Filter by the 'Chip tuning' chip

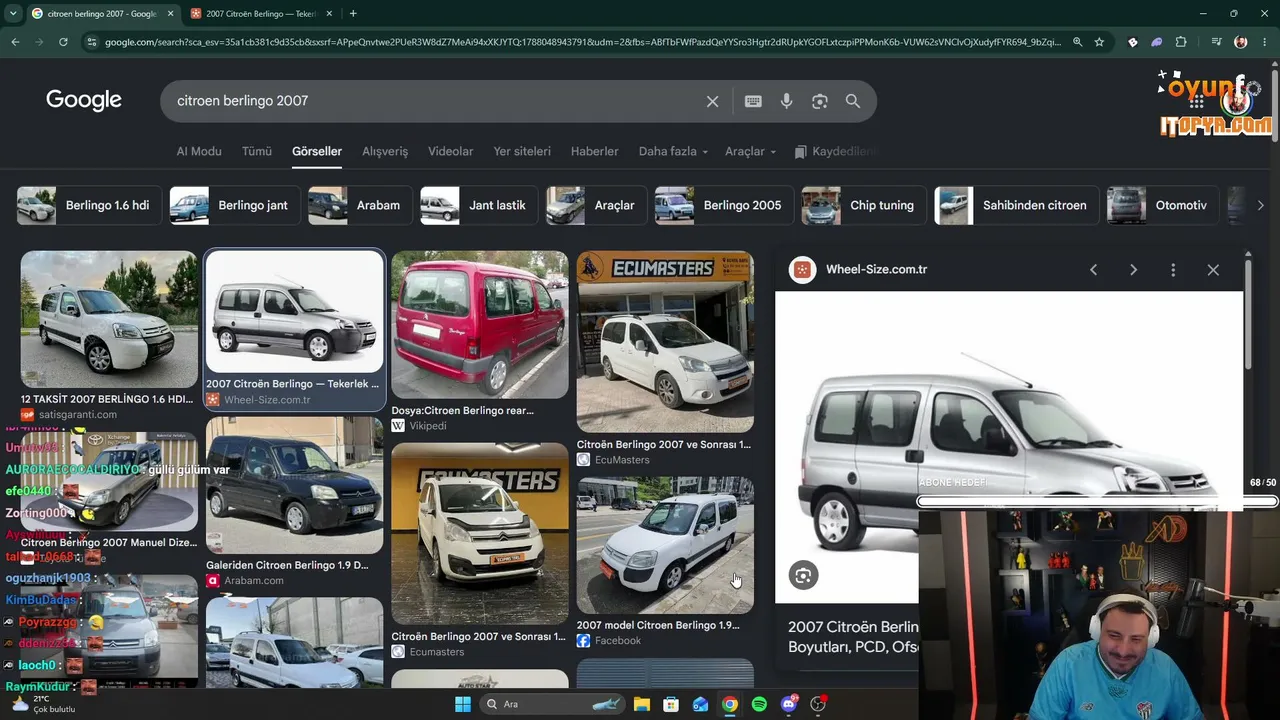point(863,205)
